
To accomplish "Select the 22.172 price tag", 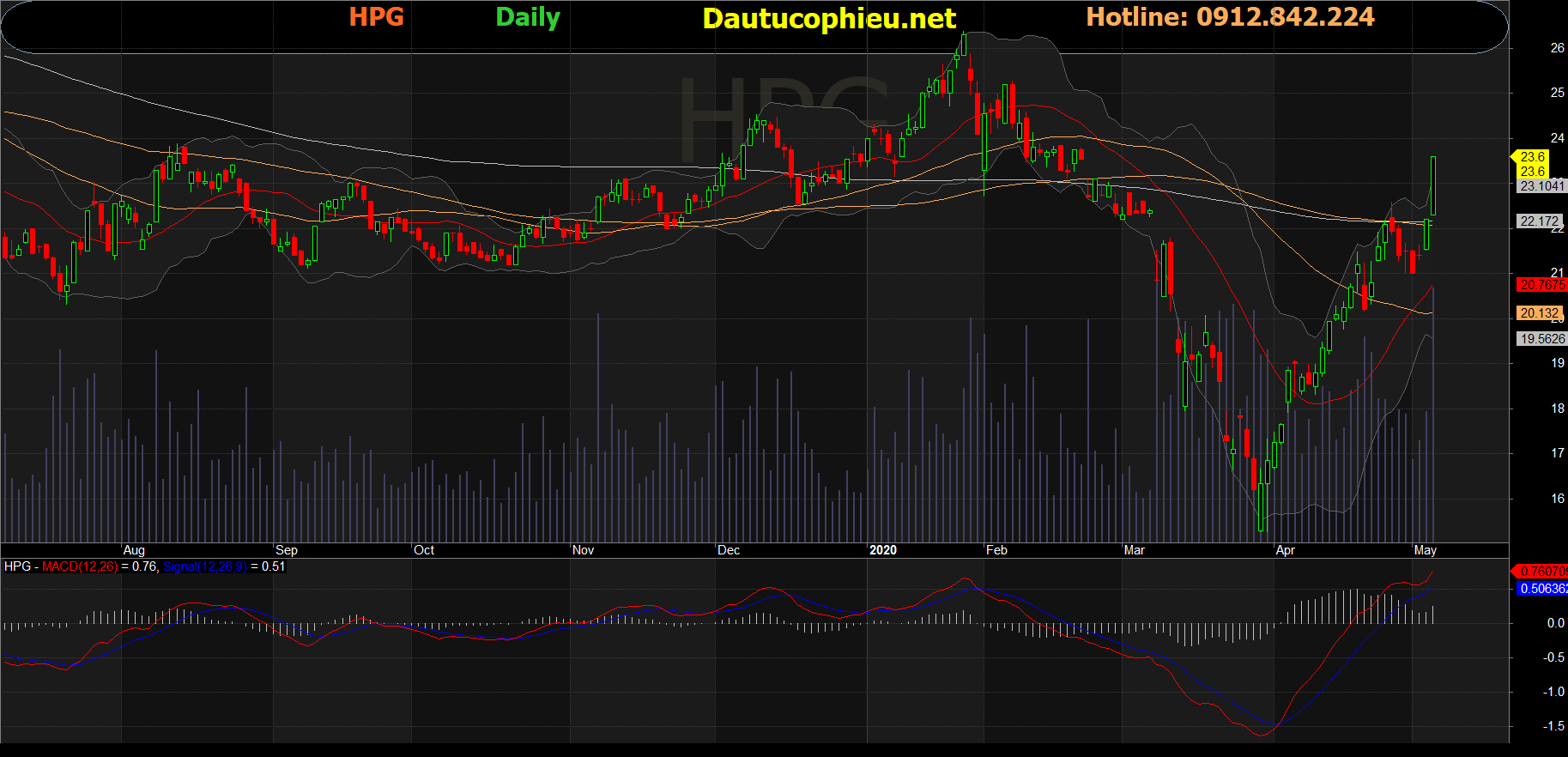I will pyautogui.click(x=1540, y=221).
